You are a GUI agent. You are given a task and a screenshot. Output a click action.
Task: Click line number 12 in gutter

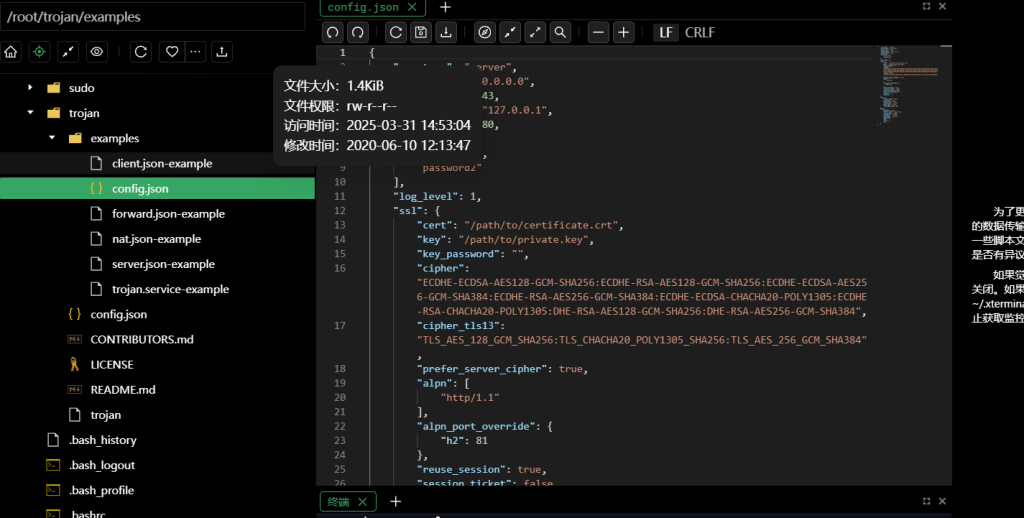pyautogui.click(x=340, y=210)
